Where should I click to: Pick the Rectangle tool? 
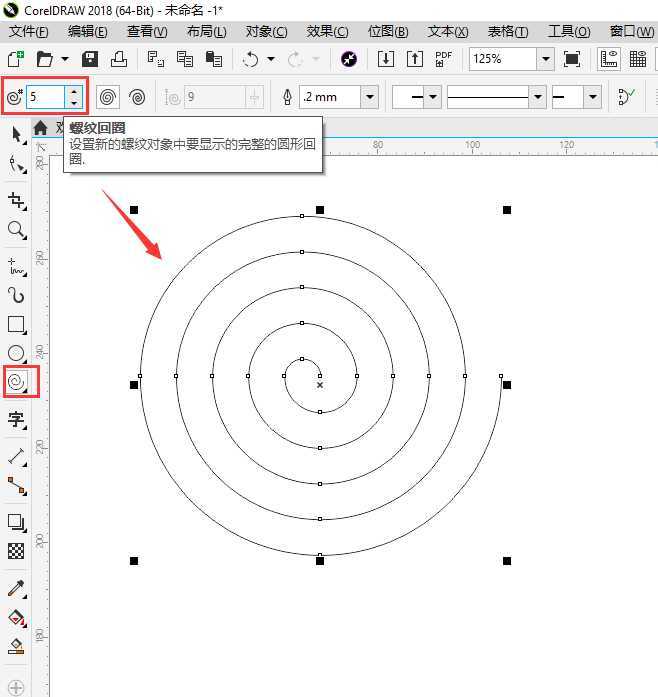point(16,324)
